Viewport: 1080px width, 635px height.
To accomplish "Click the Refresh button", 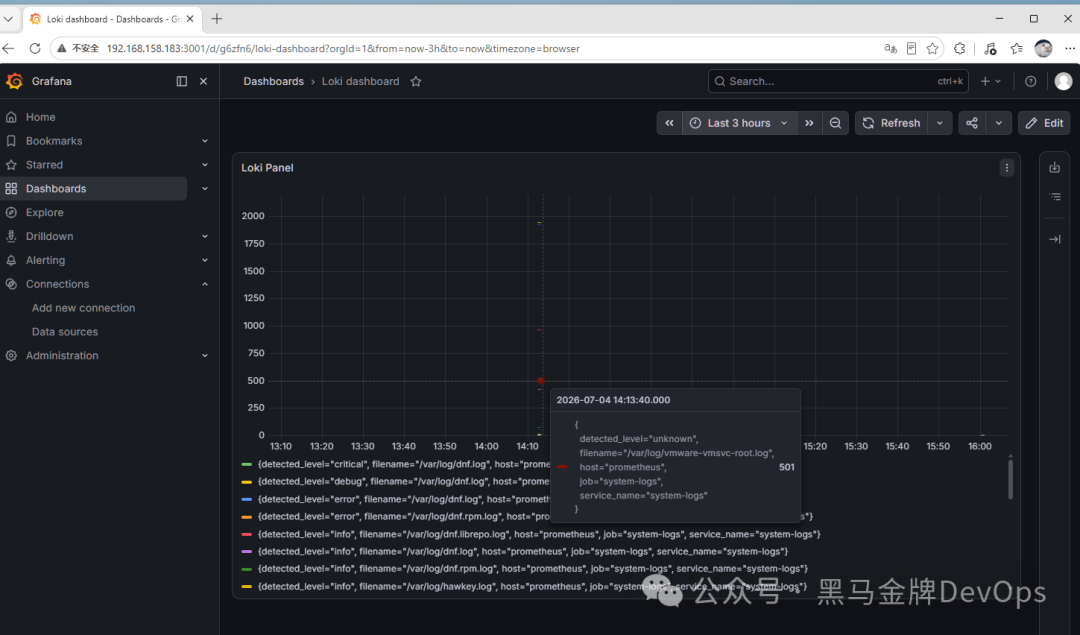I will pyautogui.click(x=891, y=123).
